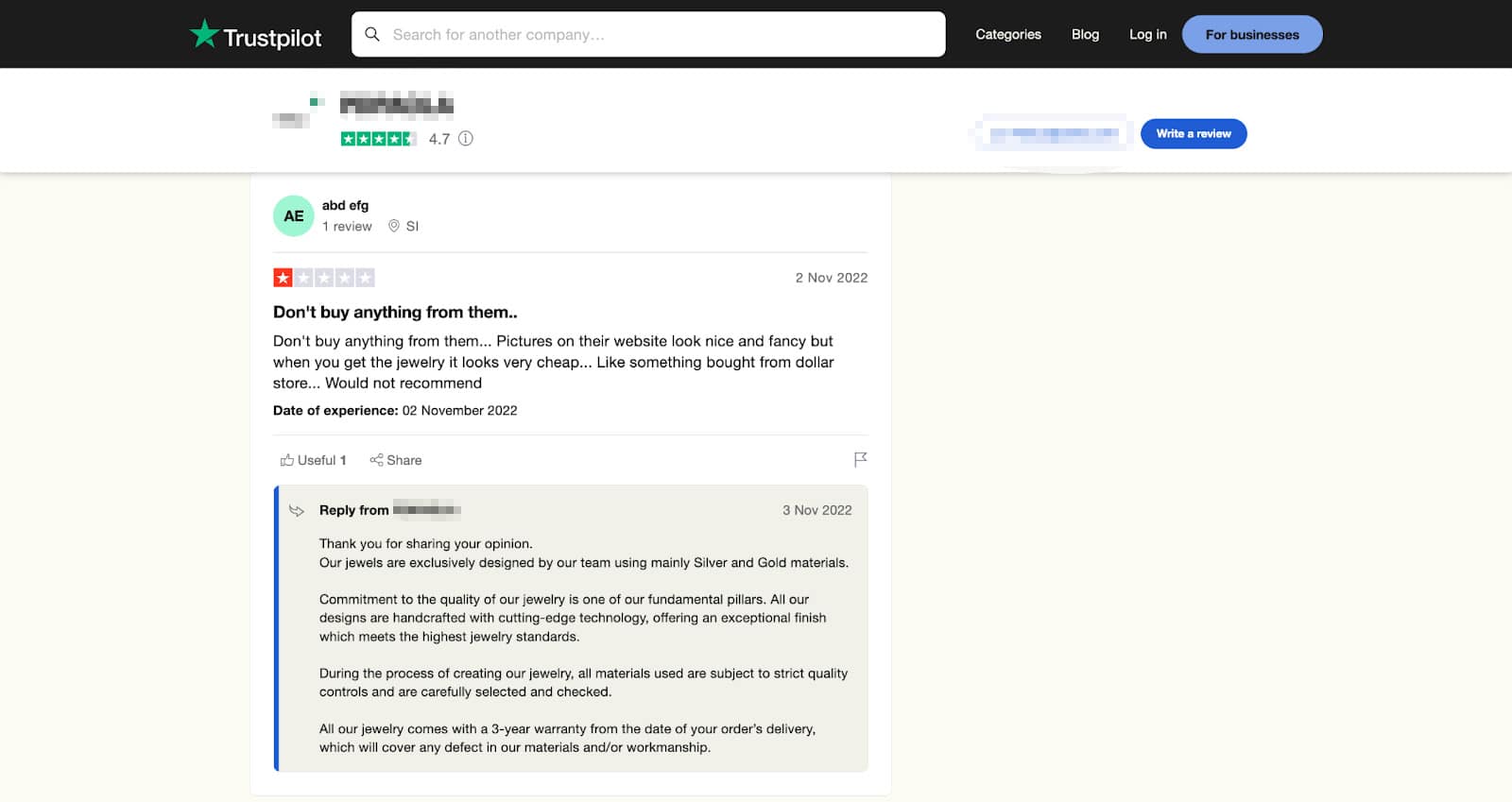The width and height of the screenshot is (1512, 802).
Task: Click the Thank you for sharing line
Action: (426, 543)
